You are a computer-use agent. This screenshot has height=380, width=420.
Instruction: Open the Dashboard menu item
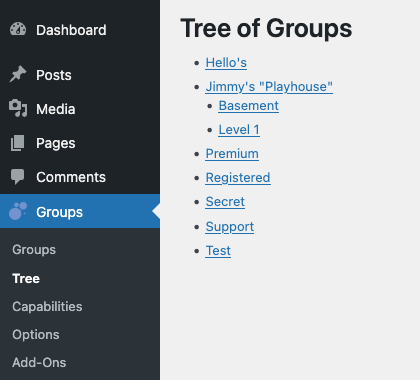tap(80, 30)
